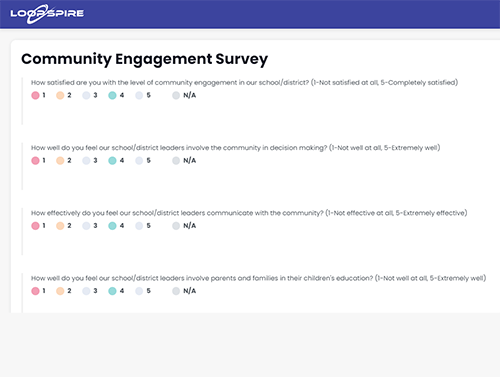500x377 pixels.
Task: Click question text about leaders communicating with community
Action: (x=249, y=213)
